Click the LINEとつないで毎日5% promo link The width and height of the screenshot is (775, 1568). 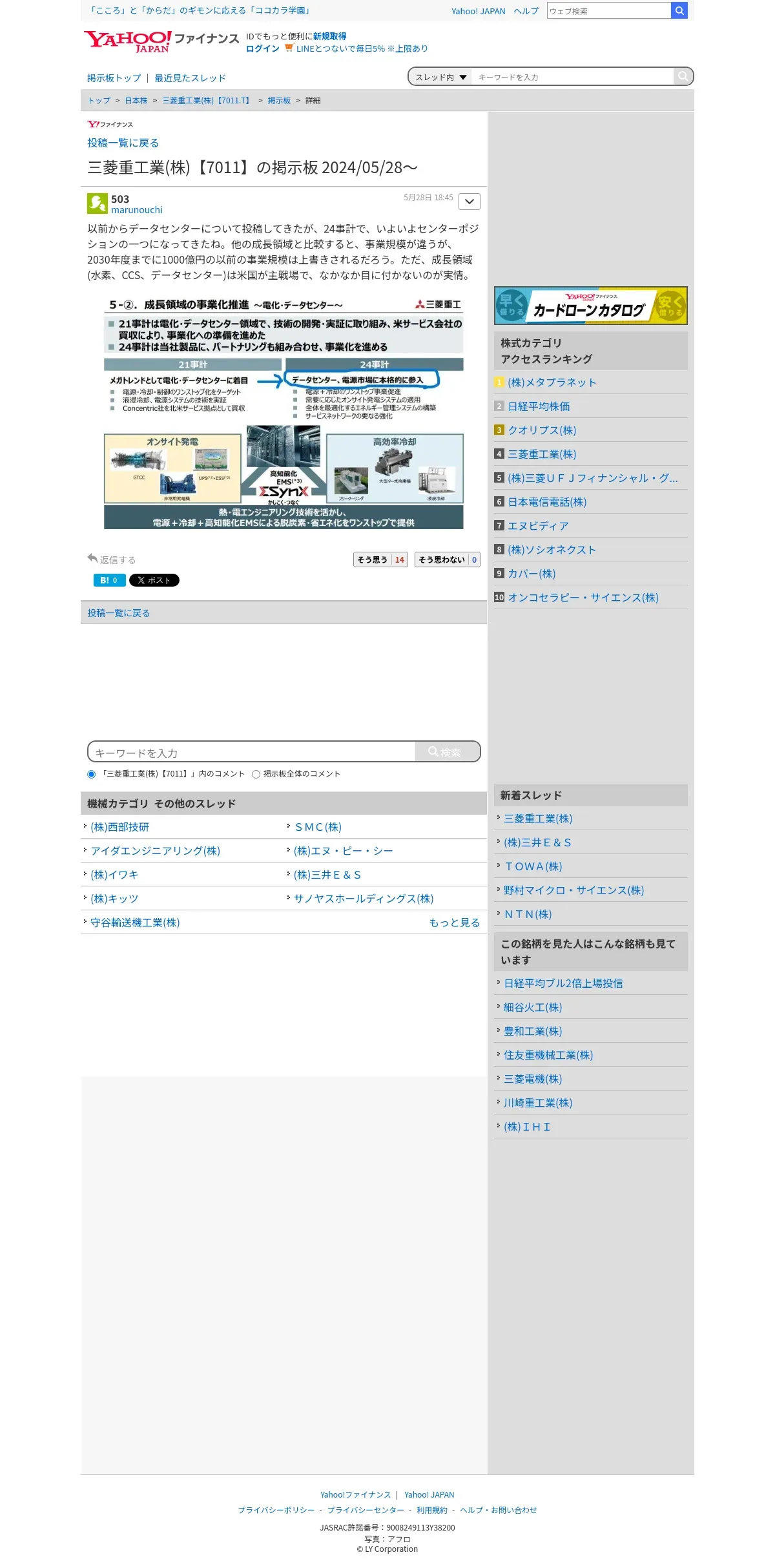[x=362, y=48]
